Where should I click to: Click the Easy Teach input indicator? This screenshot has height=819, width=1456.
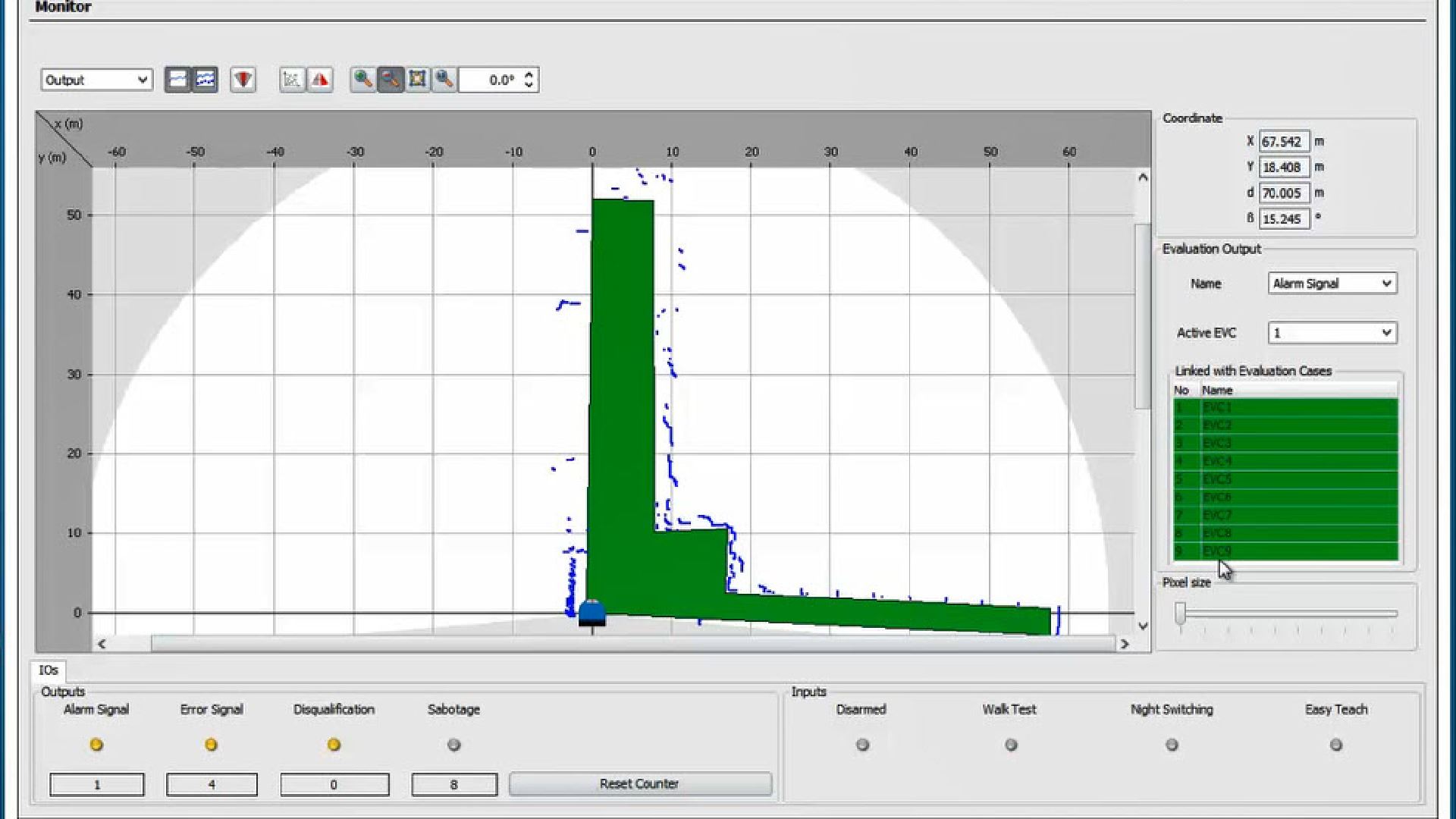[1336, 745]
